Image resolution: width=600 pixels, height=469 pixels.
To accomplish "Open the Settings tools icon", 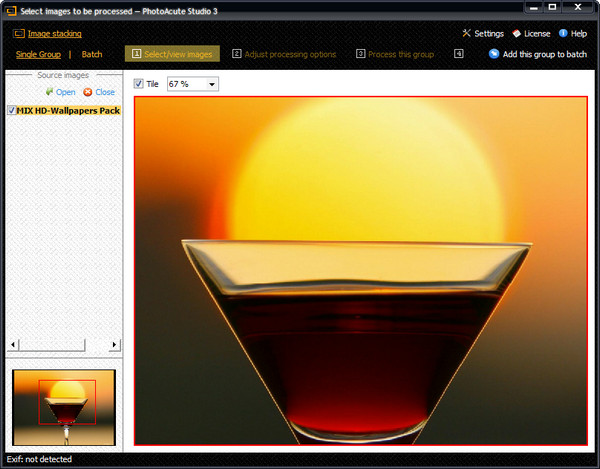I will pyautogui.click(x=466, y=34).
